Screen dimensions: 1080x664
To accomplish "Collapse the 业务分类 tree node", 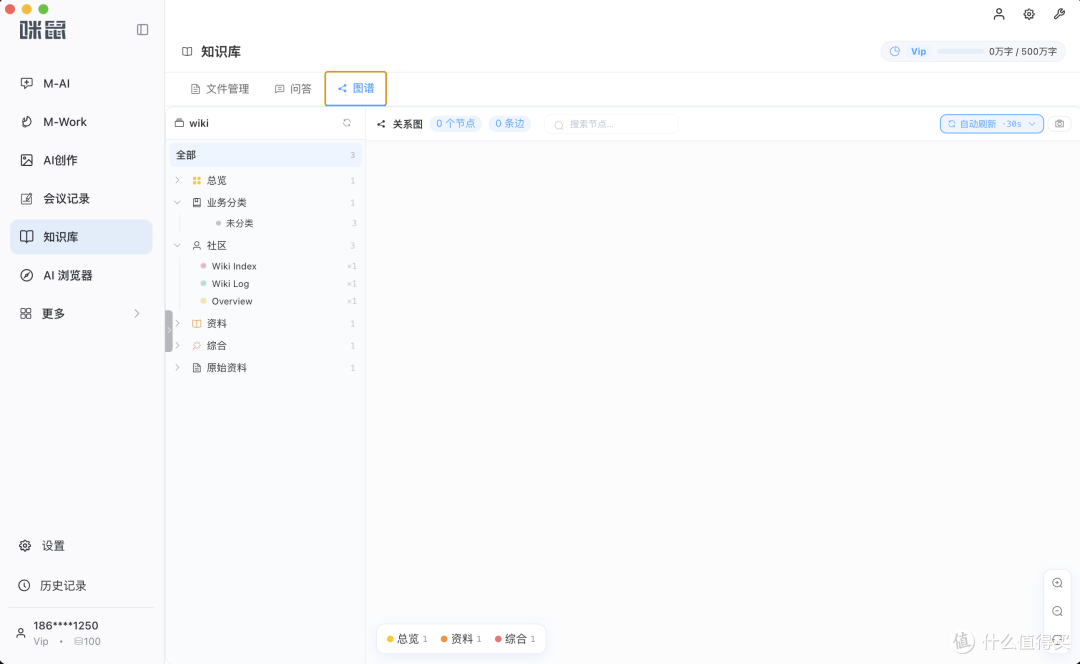I will 178,203.
